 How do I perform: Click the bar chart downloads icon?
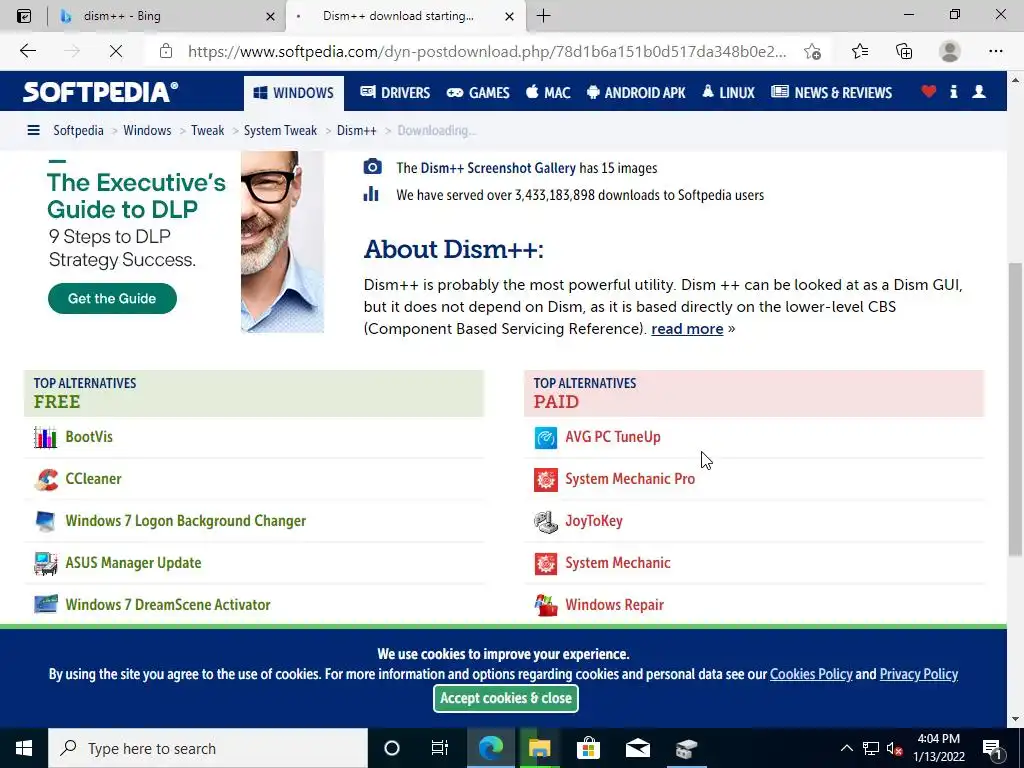coord(371,194)
